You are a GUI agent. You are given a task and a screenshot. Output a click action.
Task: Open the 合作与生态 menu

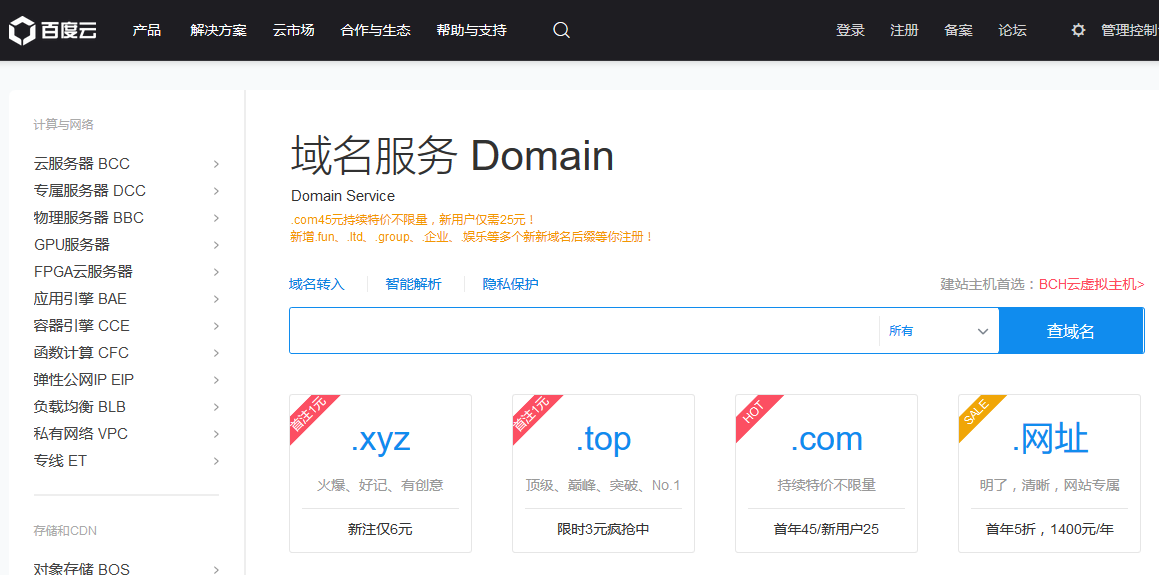coord(375,30)
